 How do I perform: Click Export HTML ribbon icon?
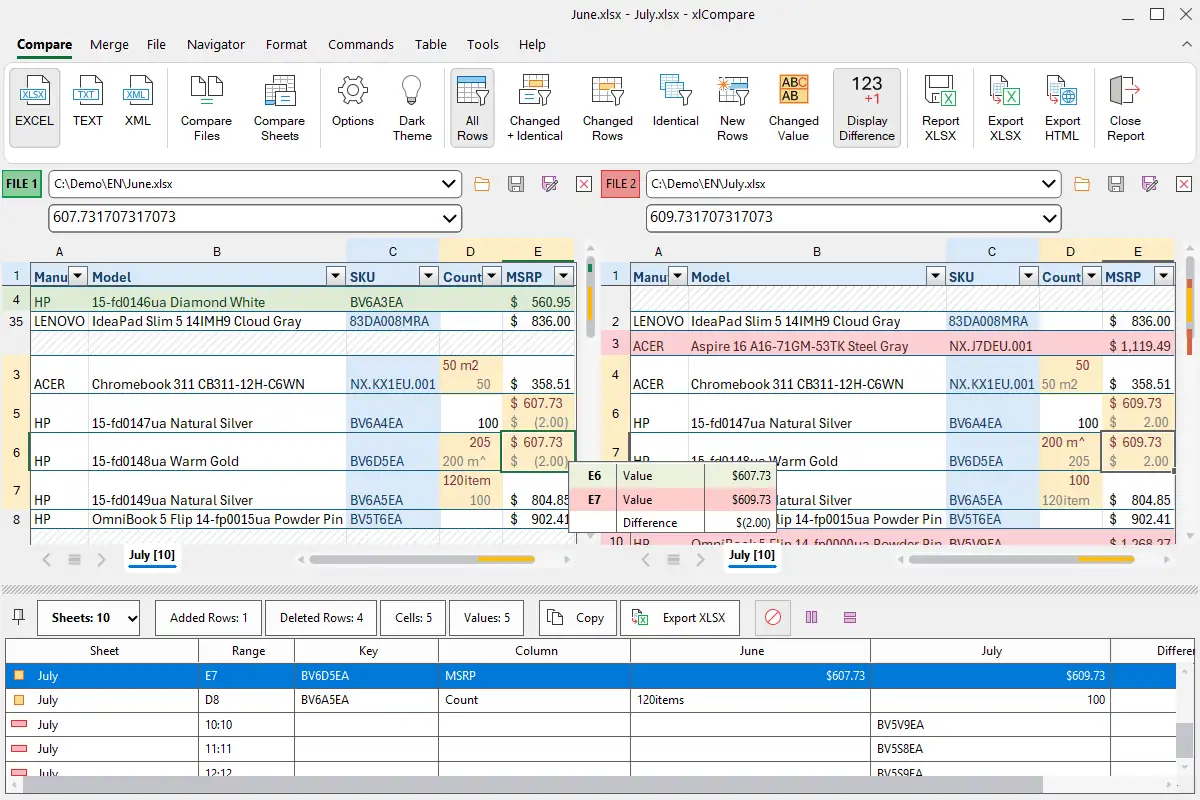(x=1063, y=108)
